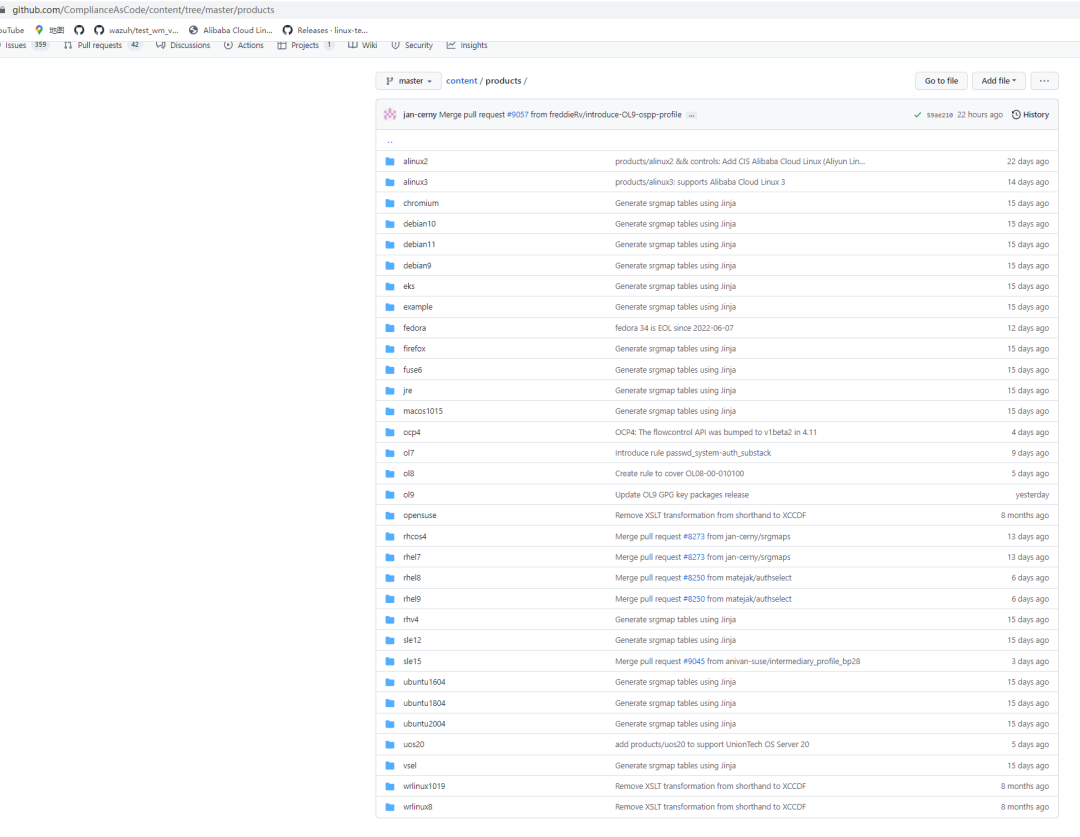The width and height of the screenshot is (1080, 837).
Task: Open the Projects tab
Action: click(x=305, y=45)
